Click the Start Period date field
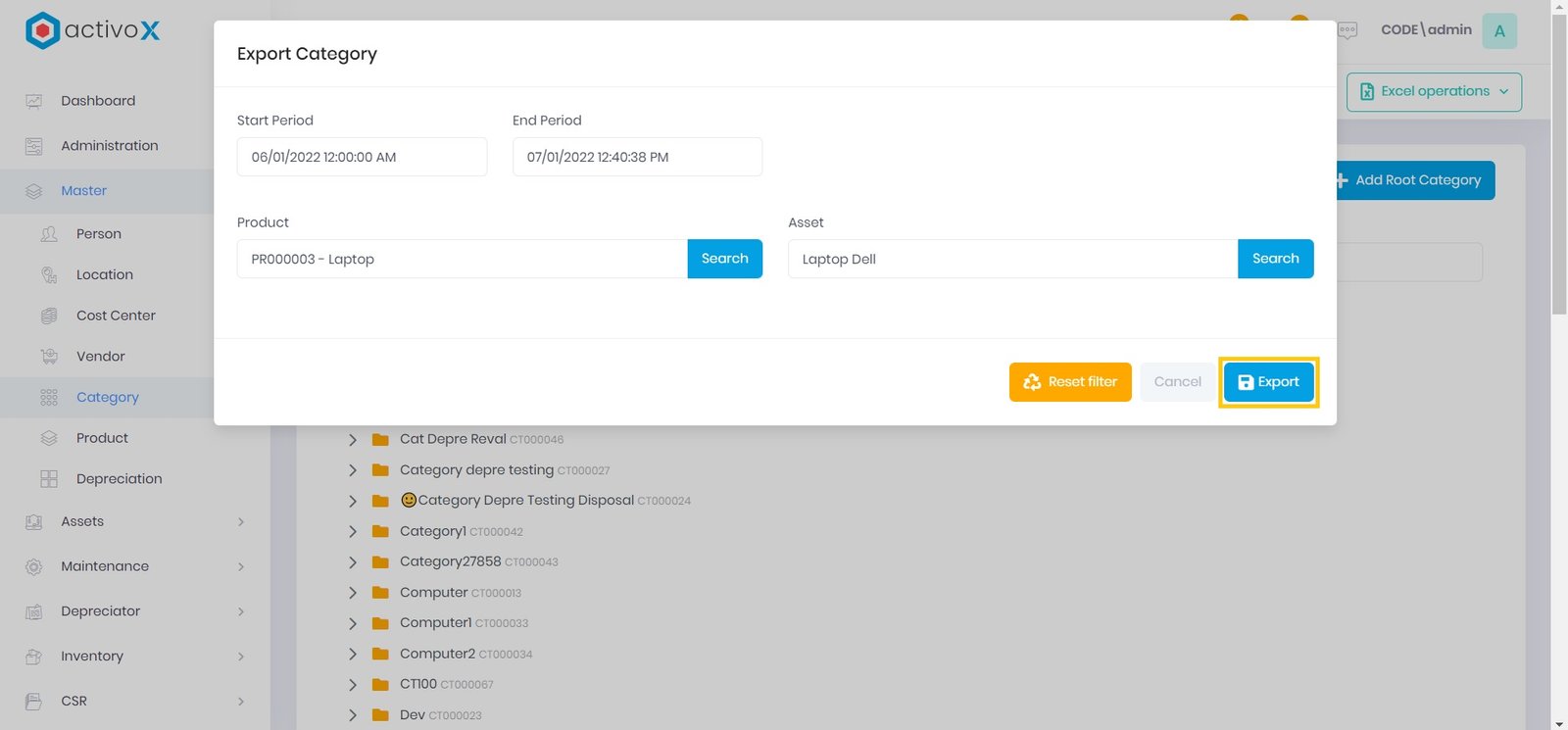This screenshot has height=730, width=1568. click(362, 157)
